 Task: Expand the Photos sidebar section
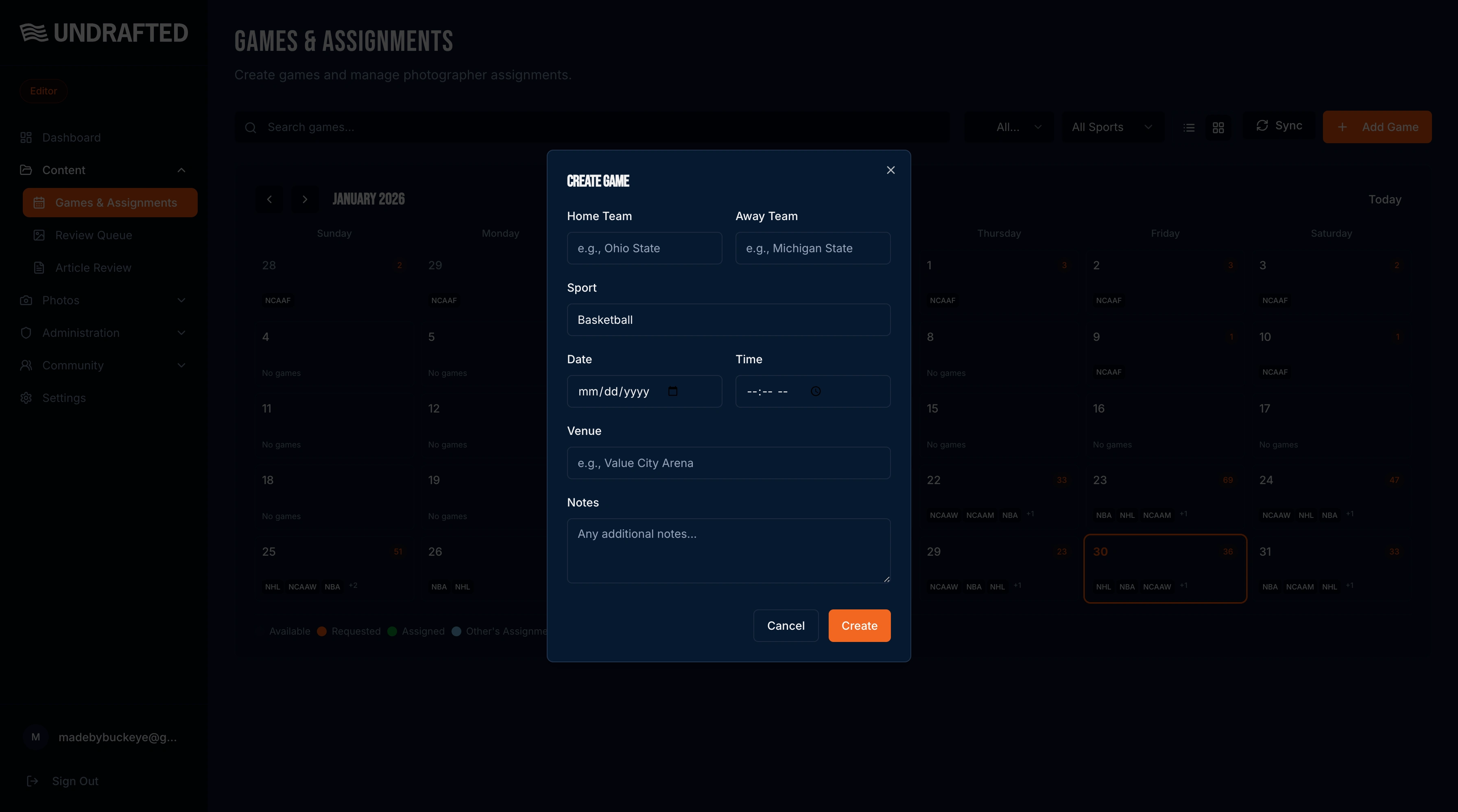tap(181, 301)
